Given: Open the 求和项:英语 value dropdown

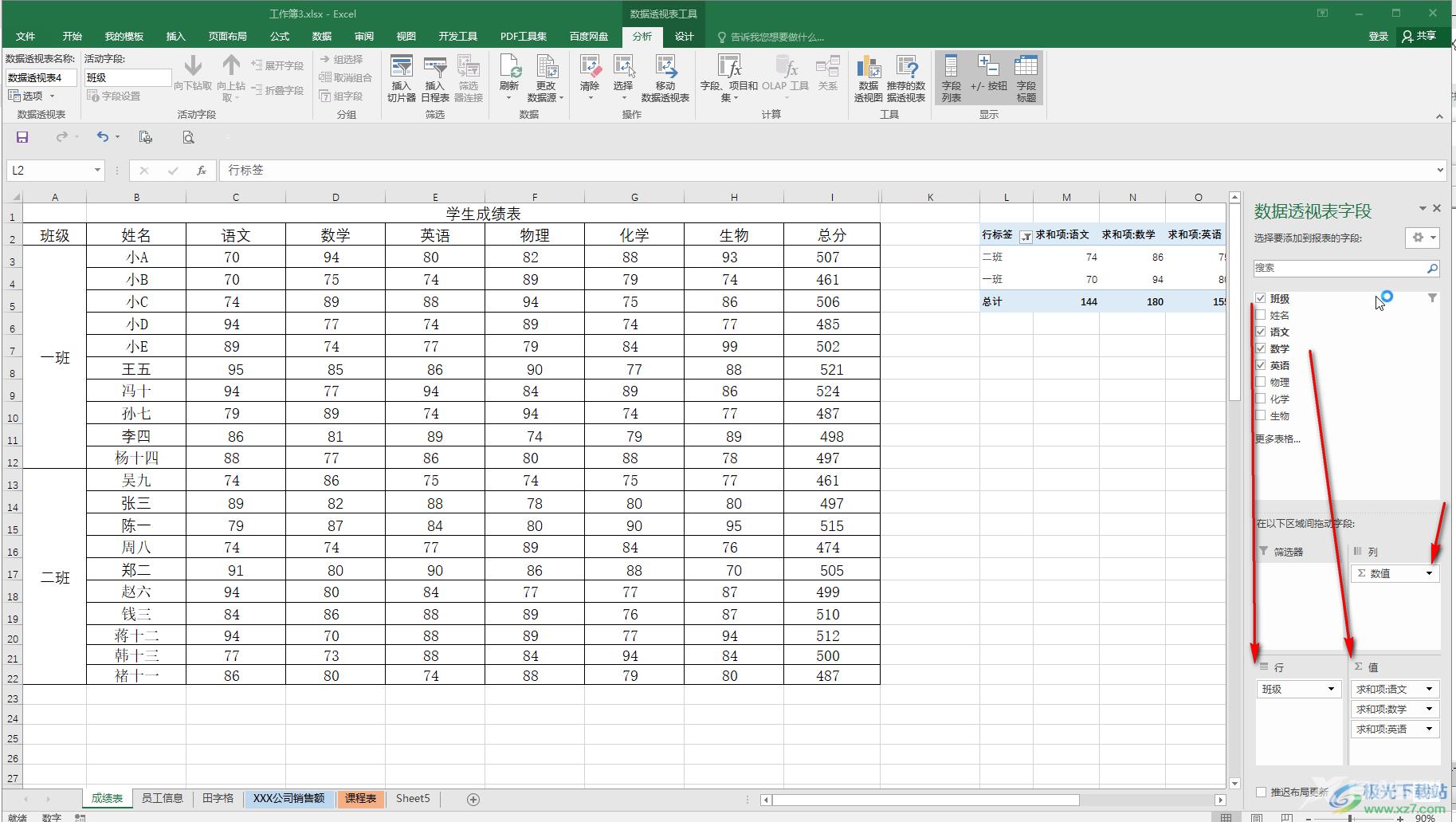Looking at the screenshot, I should (x=1430, y=729).
